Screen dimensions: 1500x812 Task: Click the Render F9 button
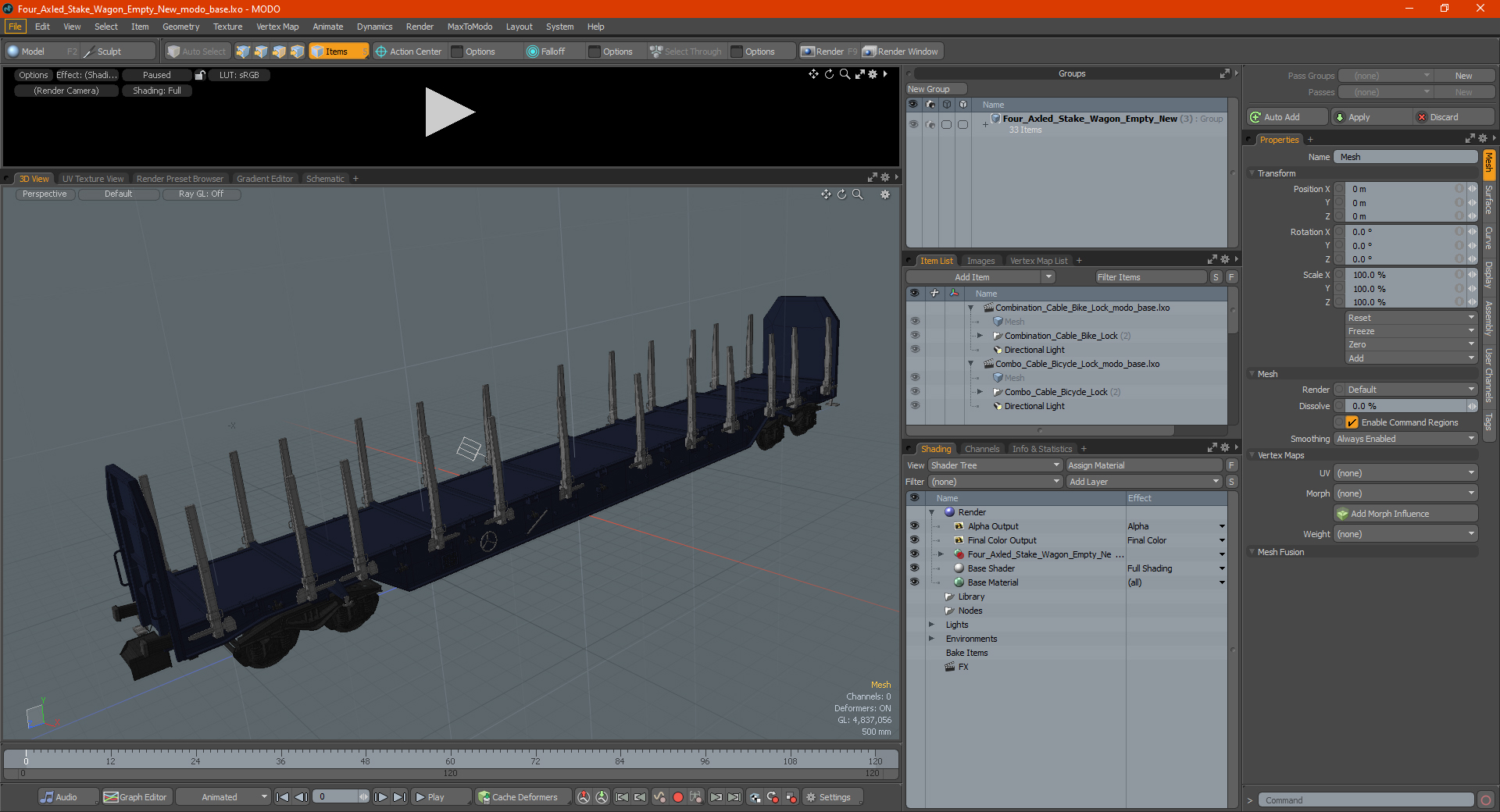click(x=829, y=52)
